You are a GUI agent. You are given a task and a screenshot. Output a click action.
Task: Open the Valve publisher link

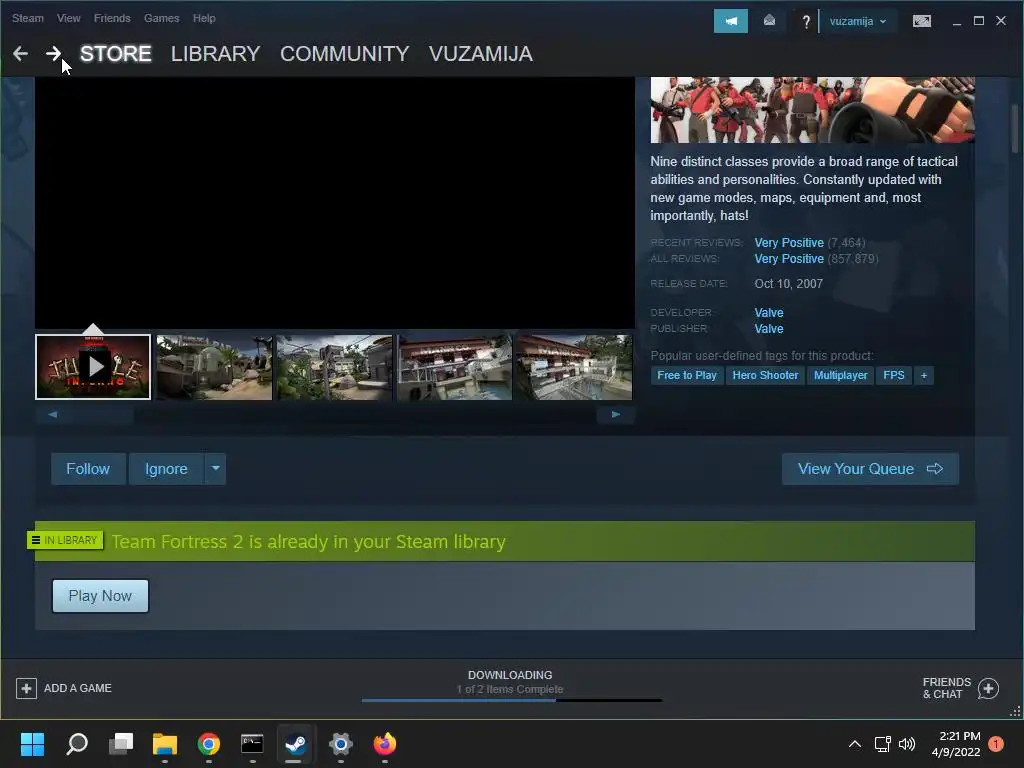(x=769, y=329)
